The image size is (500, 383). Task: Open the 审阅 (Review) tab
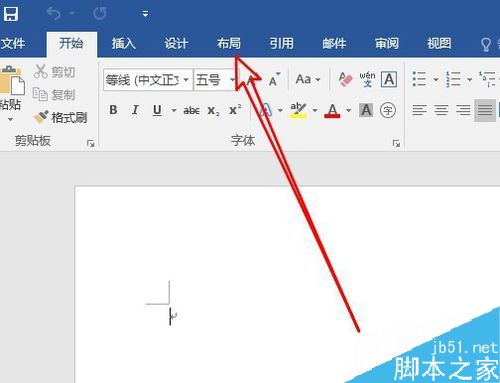click(387, 43)
